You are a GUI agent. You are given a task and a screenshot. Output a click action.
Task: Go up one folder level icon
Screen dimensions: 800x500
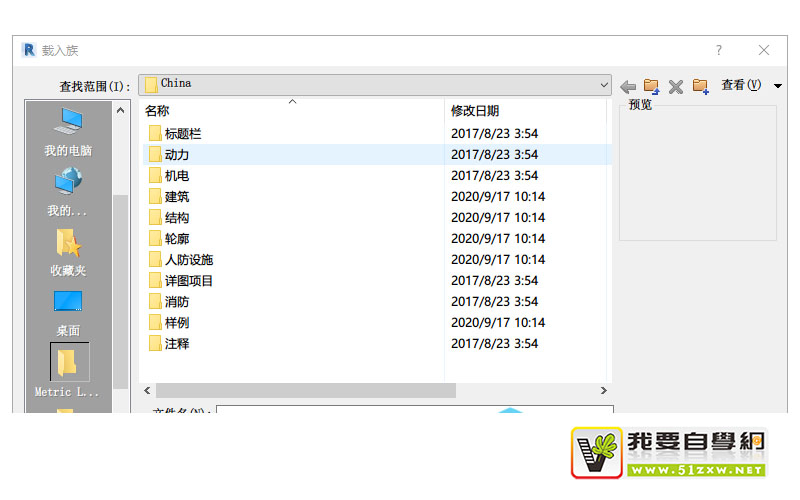651,86
